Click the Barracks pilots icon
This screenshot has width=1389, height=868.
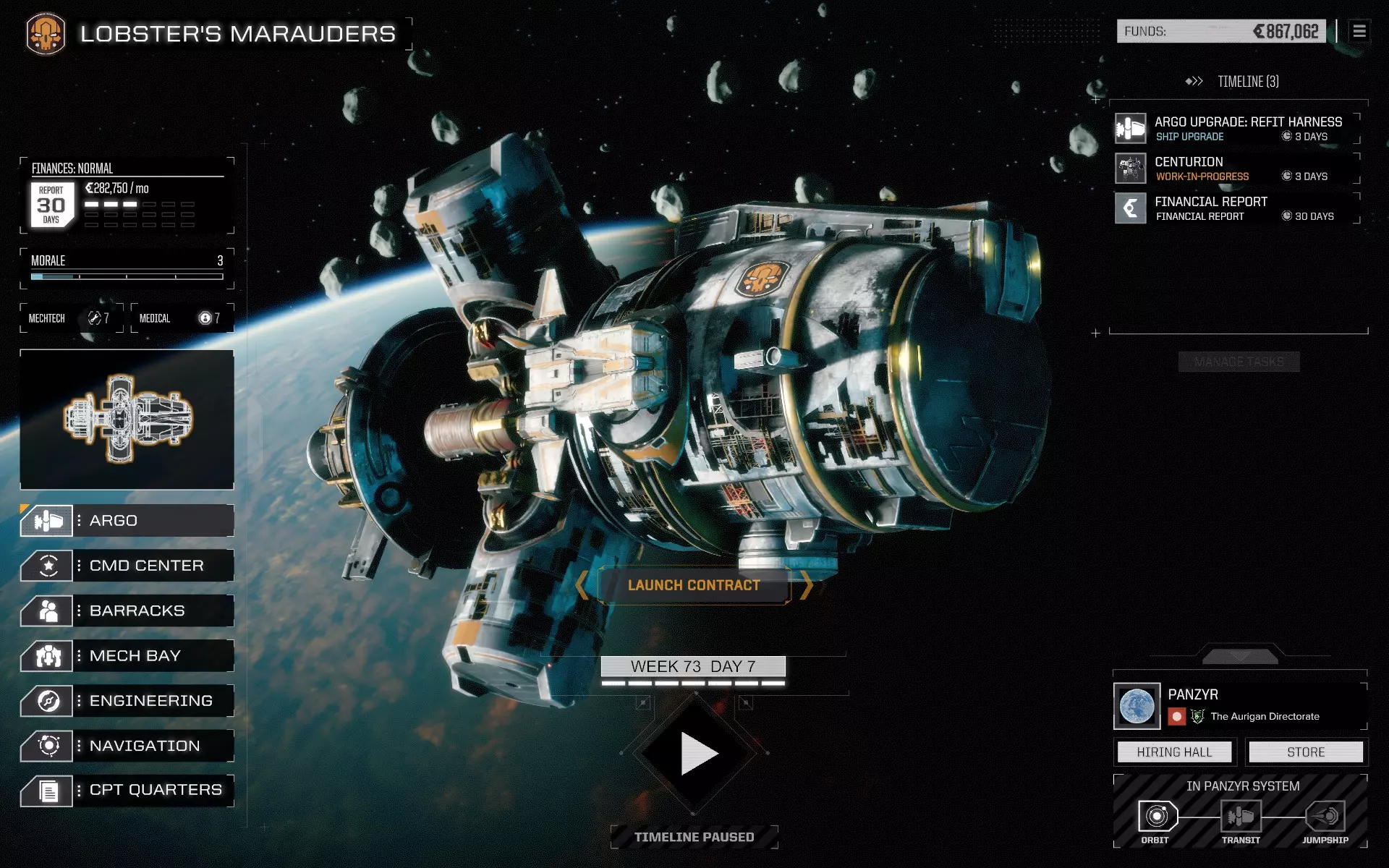point(47,611)
